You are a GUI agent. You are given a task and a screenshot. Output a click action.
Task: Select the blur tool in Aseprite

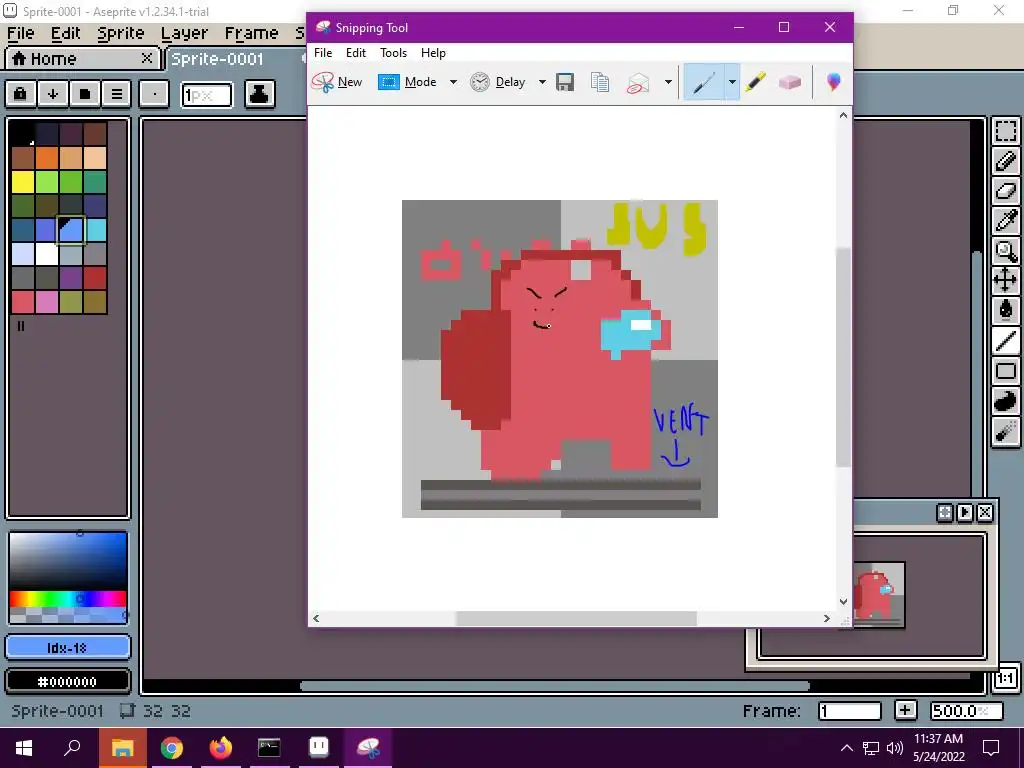click(x=1006, y=431)
